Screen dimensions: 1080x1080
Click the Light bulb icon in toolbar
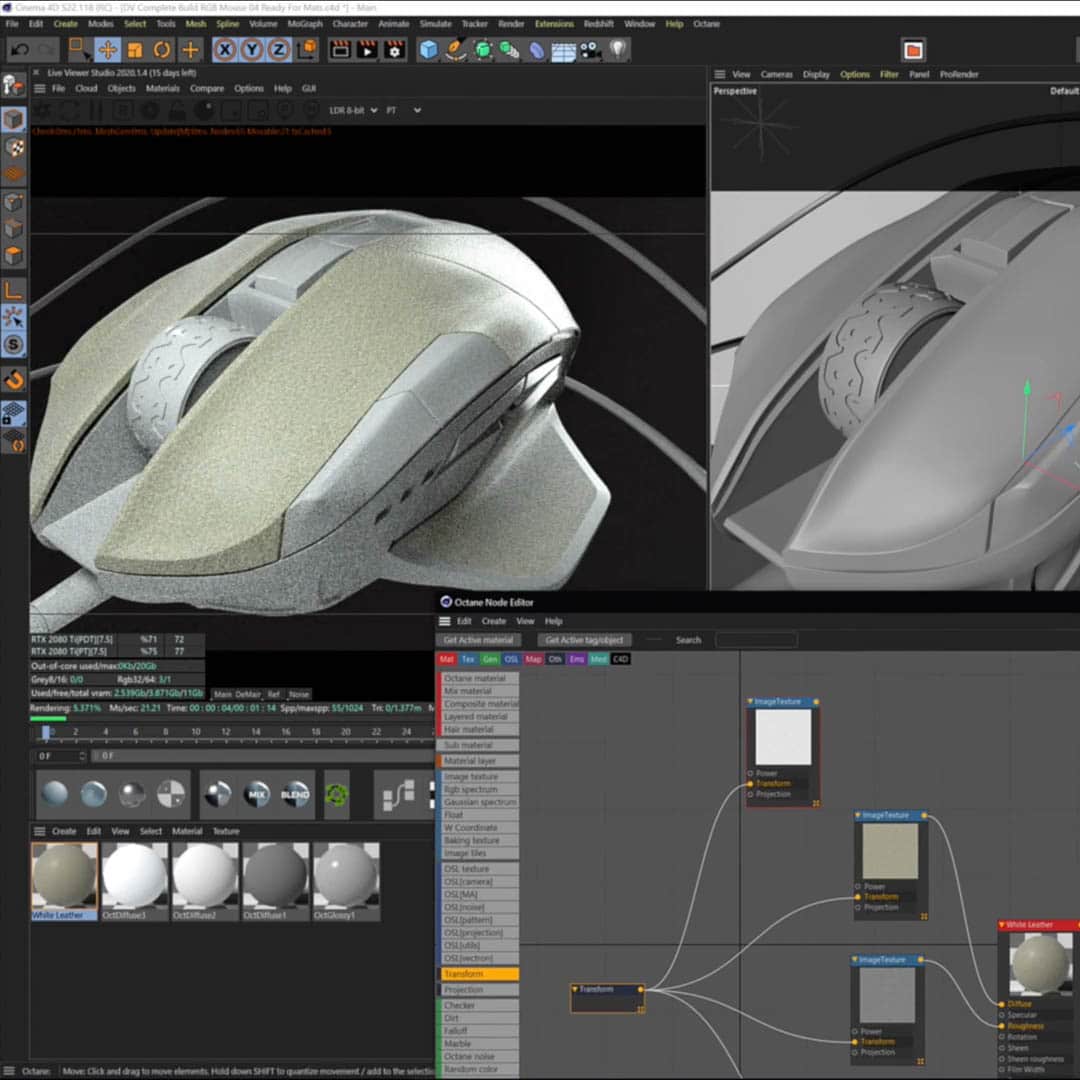[619, 49]
